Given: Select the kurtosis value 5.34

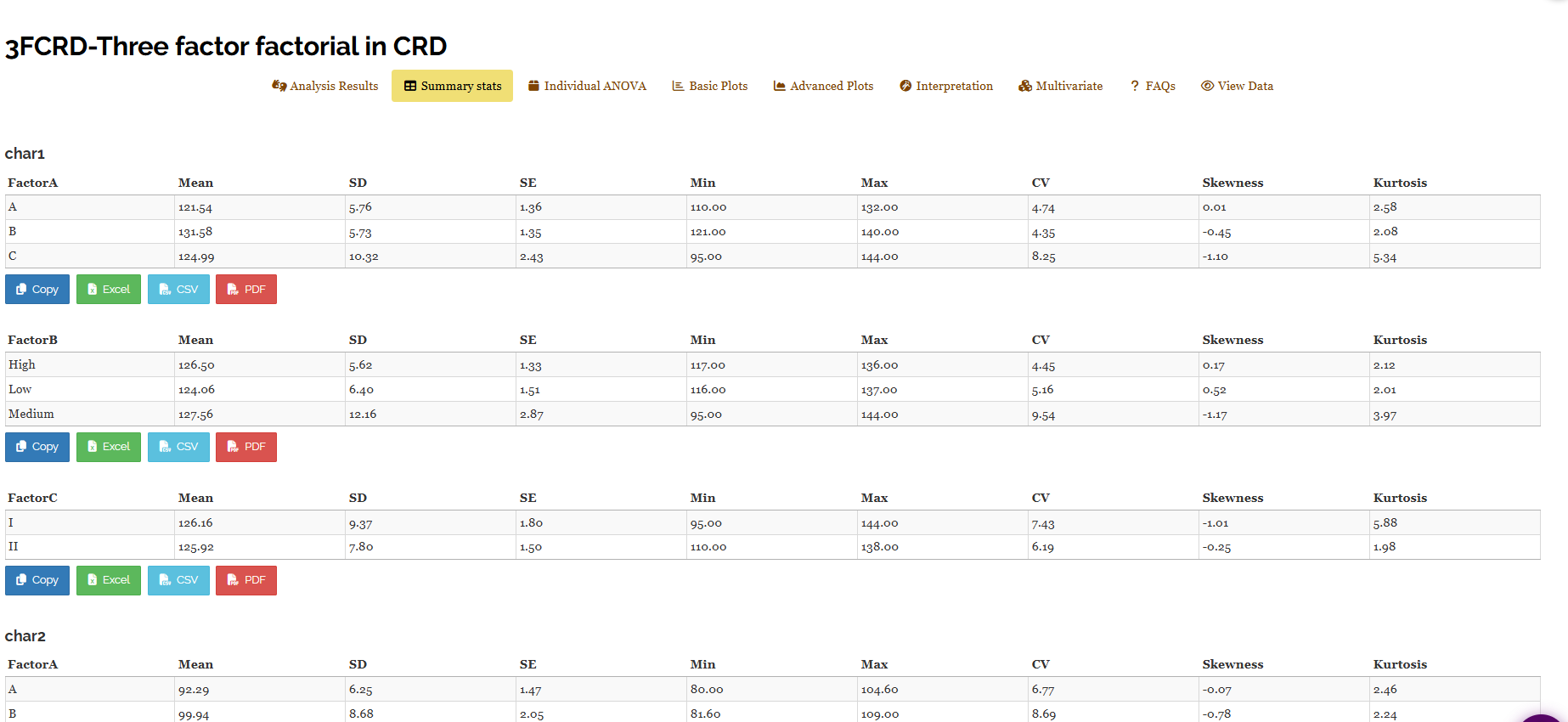Looking at the screenshot, I should click(x=1385, y=257).
